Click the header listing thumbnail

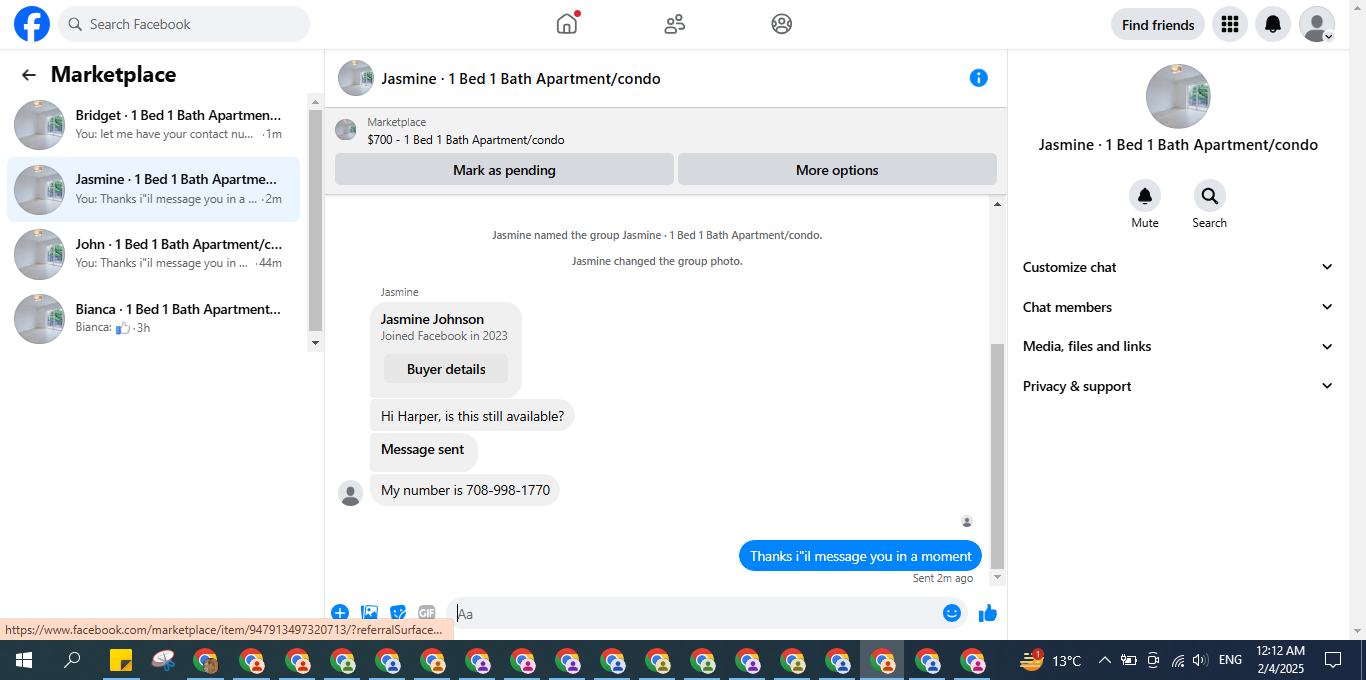click(356, 78)
